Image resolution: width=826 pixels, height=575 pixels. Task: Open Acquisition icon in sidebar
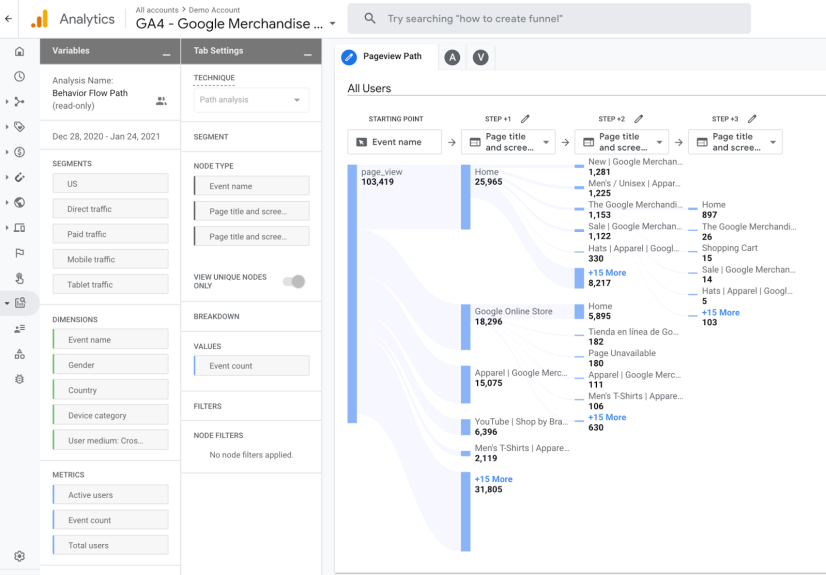[19, 102]
